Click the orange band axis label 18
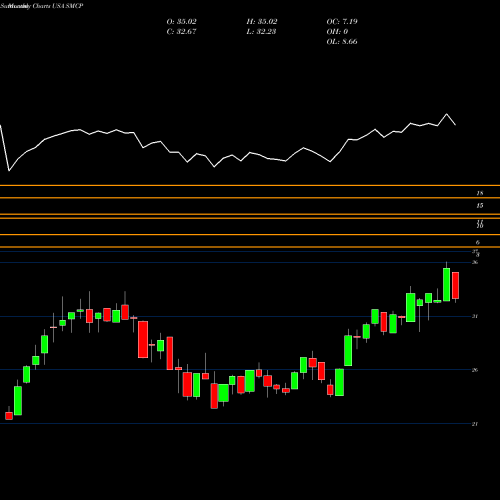 480,193
